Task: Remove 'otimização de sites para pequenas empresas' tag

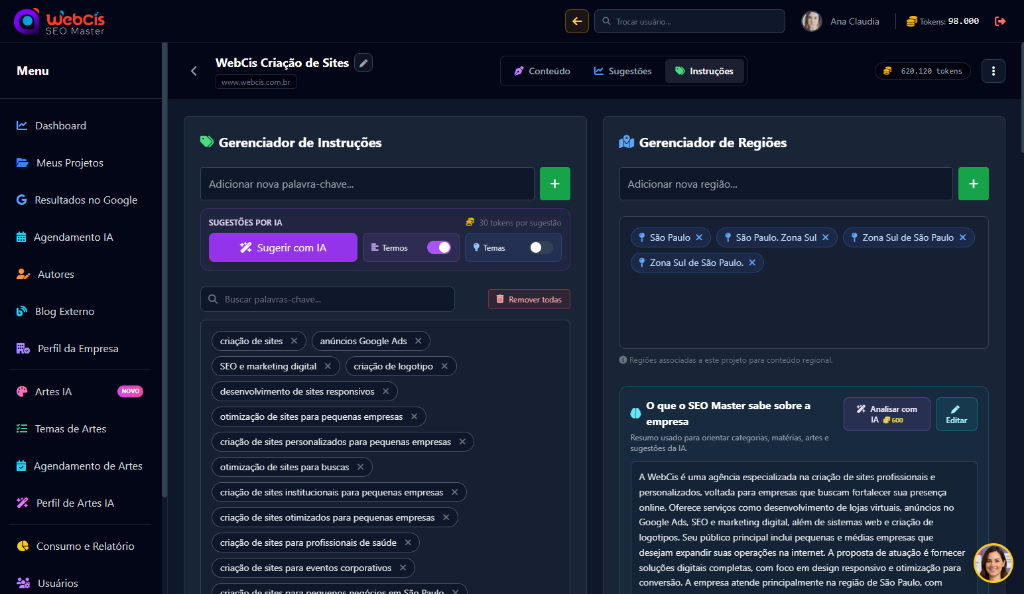Action: [414, 416]
